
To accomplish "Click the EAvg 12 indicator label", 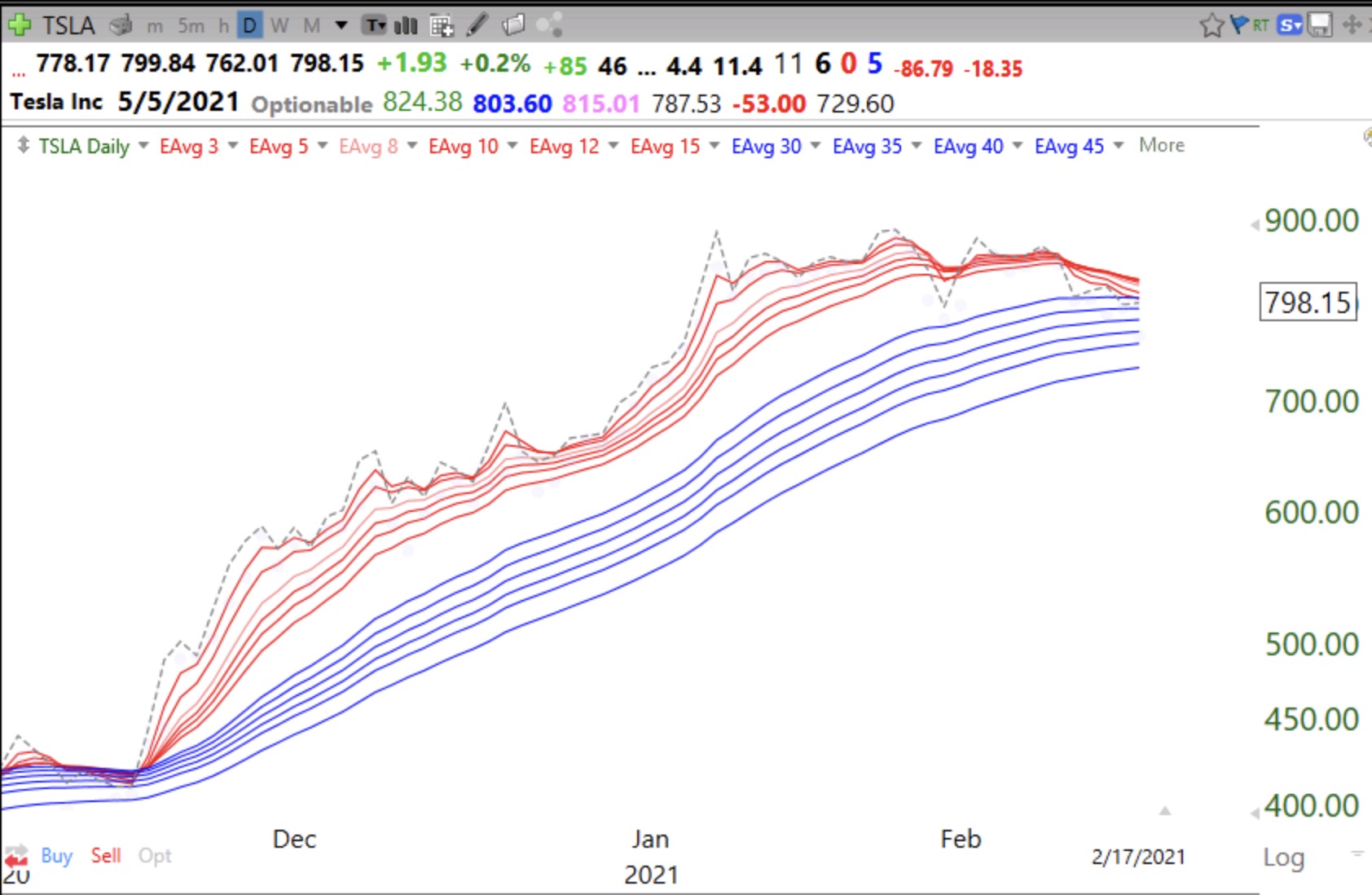I will (564, 146).
